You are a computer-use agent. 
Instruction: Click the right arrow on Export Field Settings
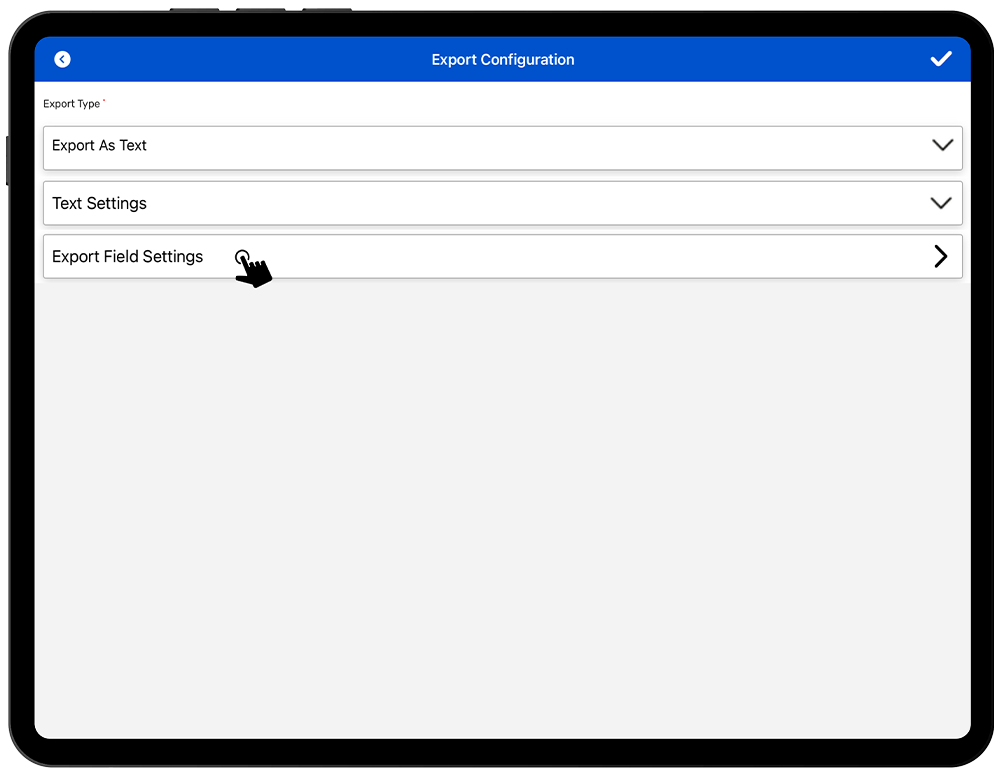[x=940, y=257]
